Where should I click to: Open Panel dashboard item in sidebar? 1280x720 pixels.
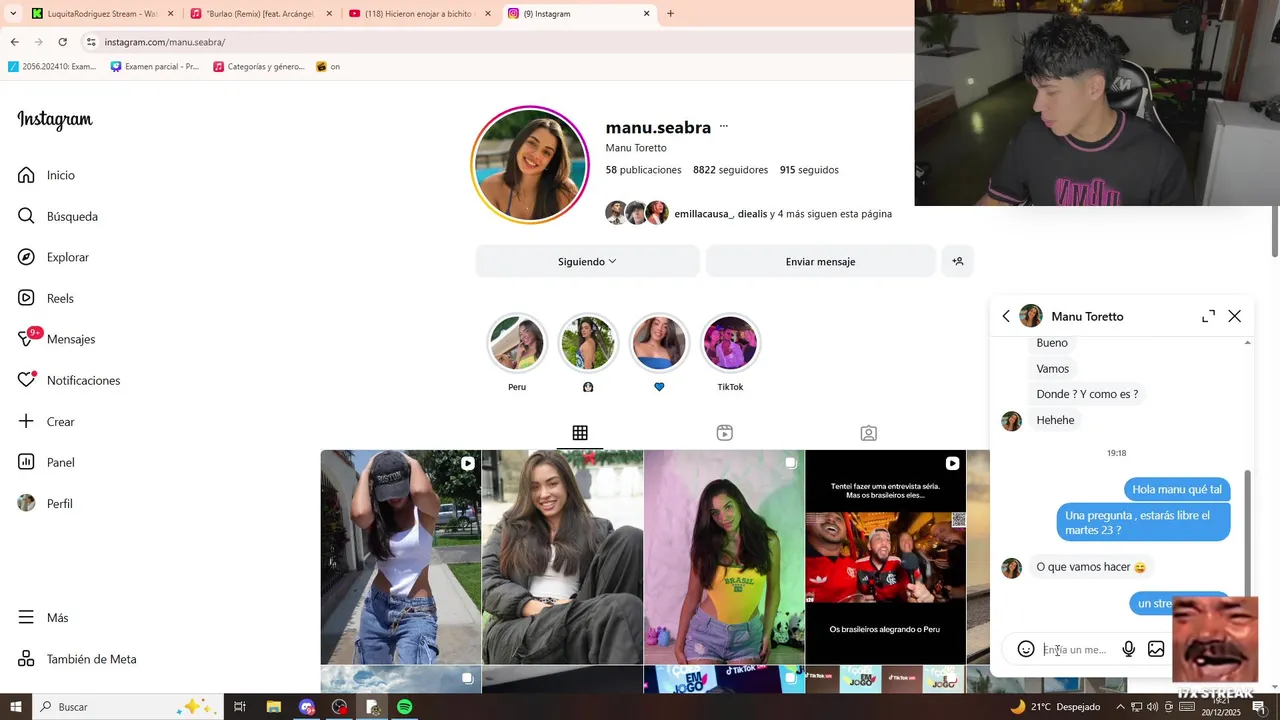click(47, 462)
